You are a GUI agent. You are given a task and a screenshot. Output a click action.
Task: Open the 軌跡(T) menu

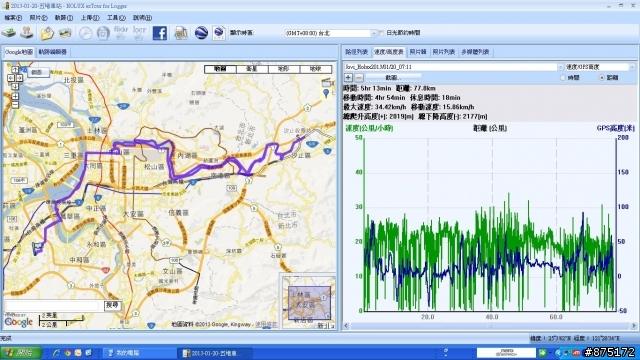click(x=64, y=18)
